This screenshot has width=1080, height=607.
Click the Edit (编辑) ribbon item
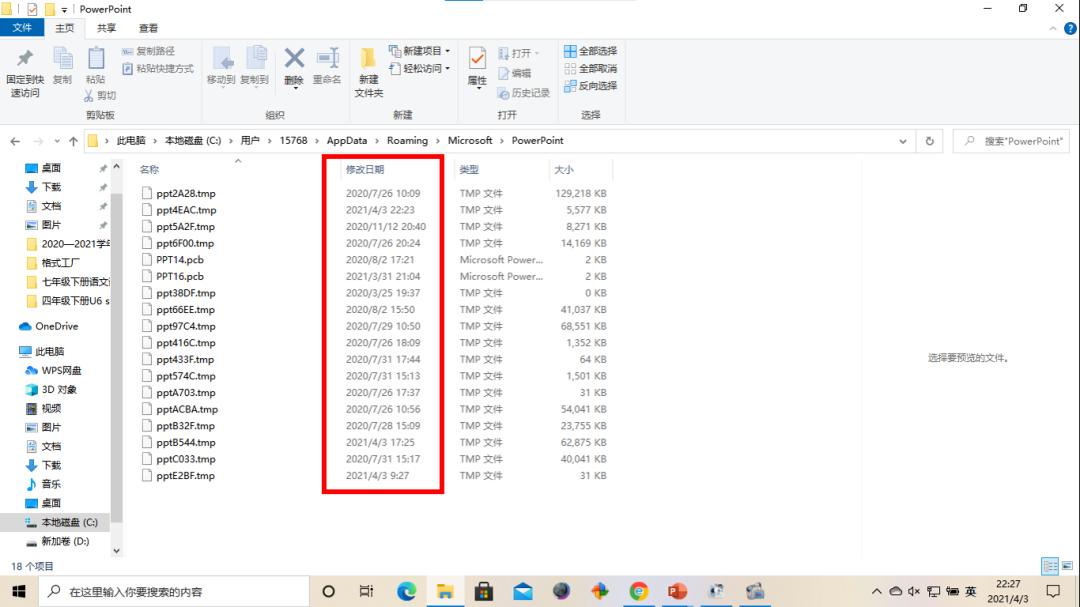pyautogui.click(x=515, y=73)
